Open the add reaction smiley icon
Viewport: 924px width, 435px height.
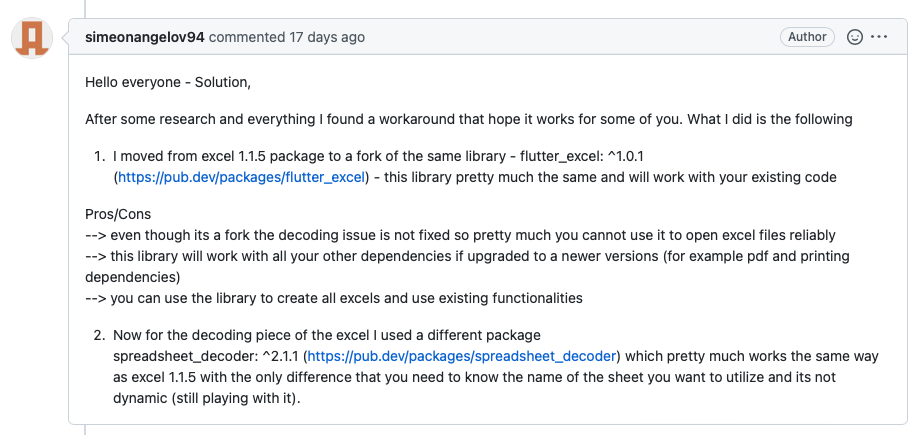[854, 37]
